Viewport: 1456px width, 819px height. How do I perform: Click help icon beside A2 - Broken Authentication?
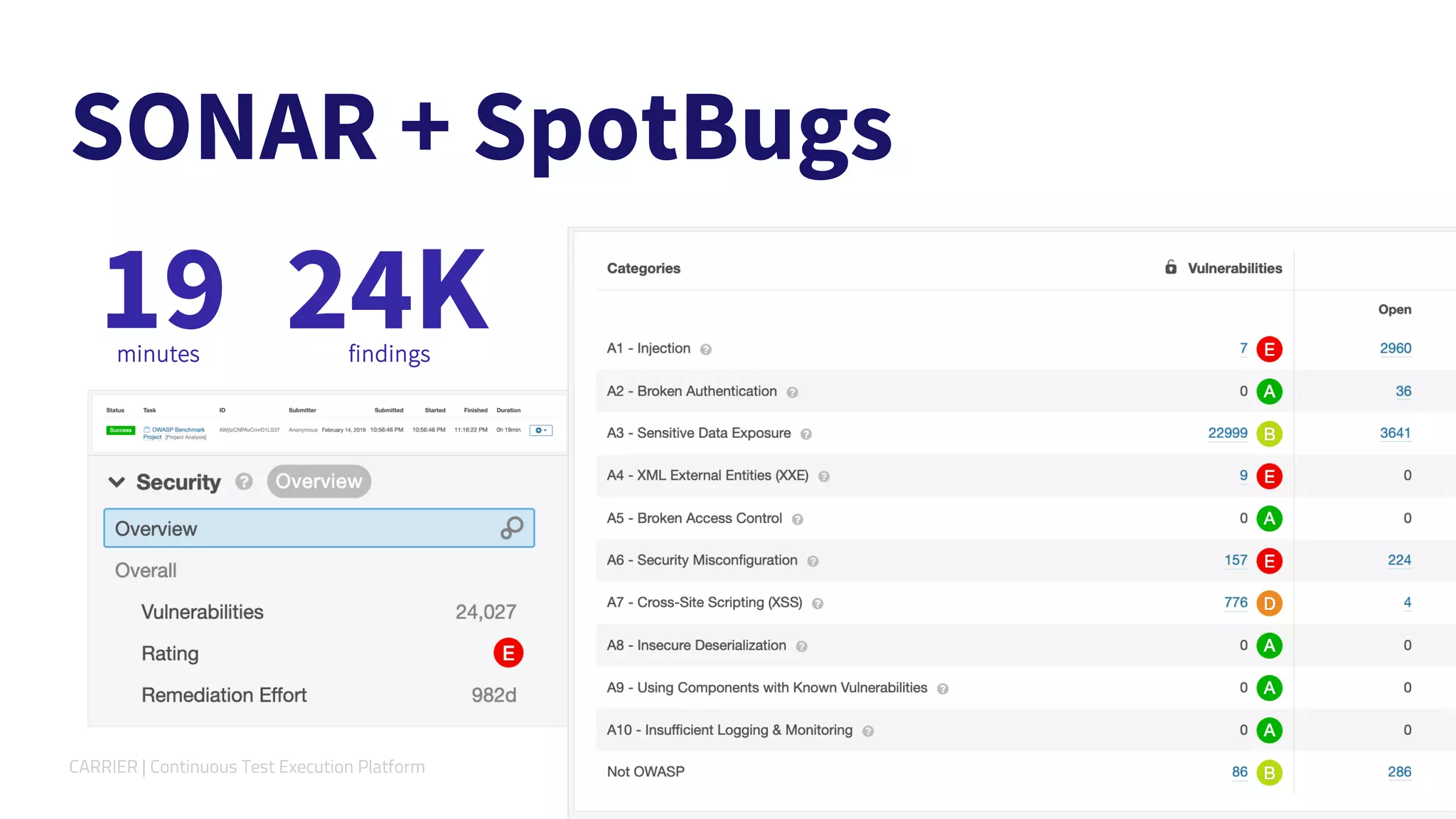pos(792,392)
